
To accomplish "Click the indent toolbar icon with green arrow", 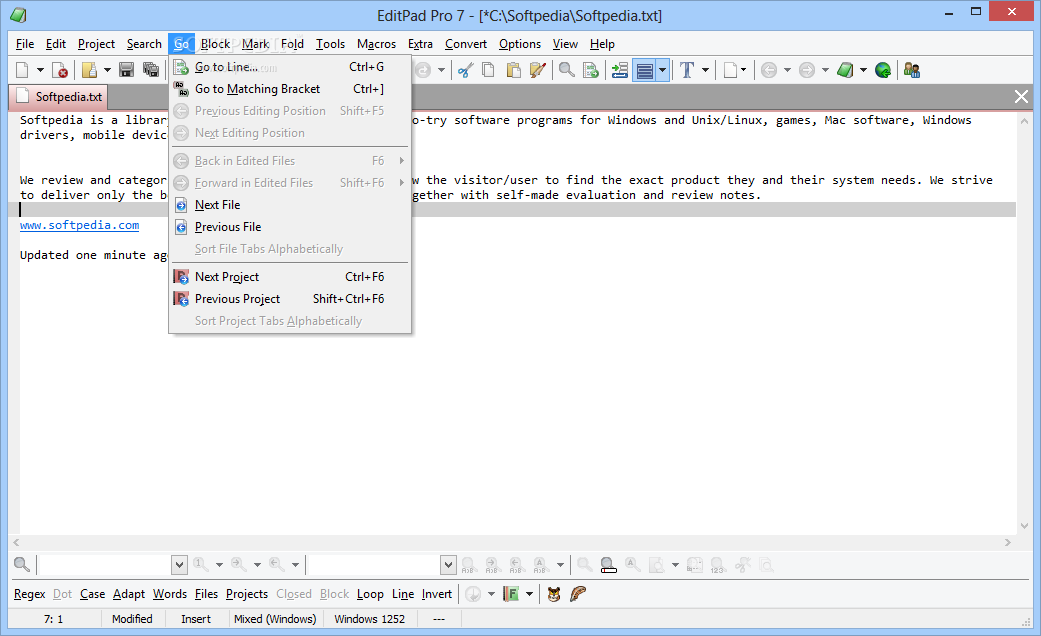I will click(x=619, y=70).
